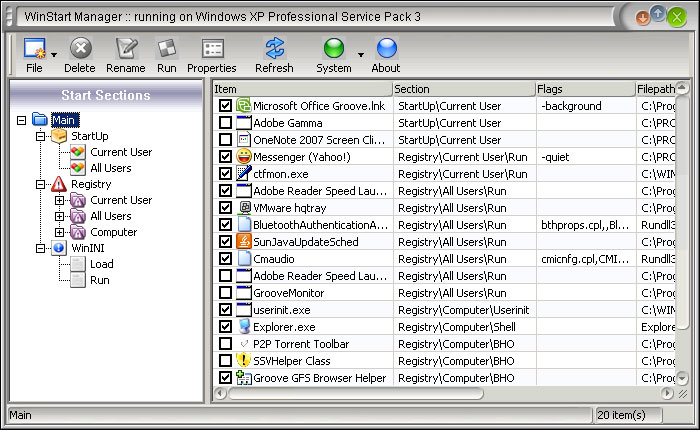This screenshot has height=430, width=700.
Task: Click the Microsoft Office Groove.lnk icon
Action: [x=244, y=105]
